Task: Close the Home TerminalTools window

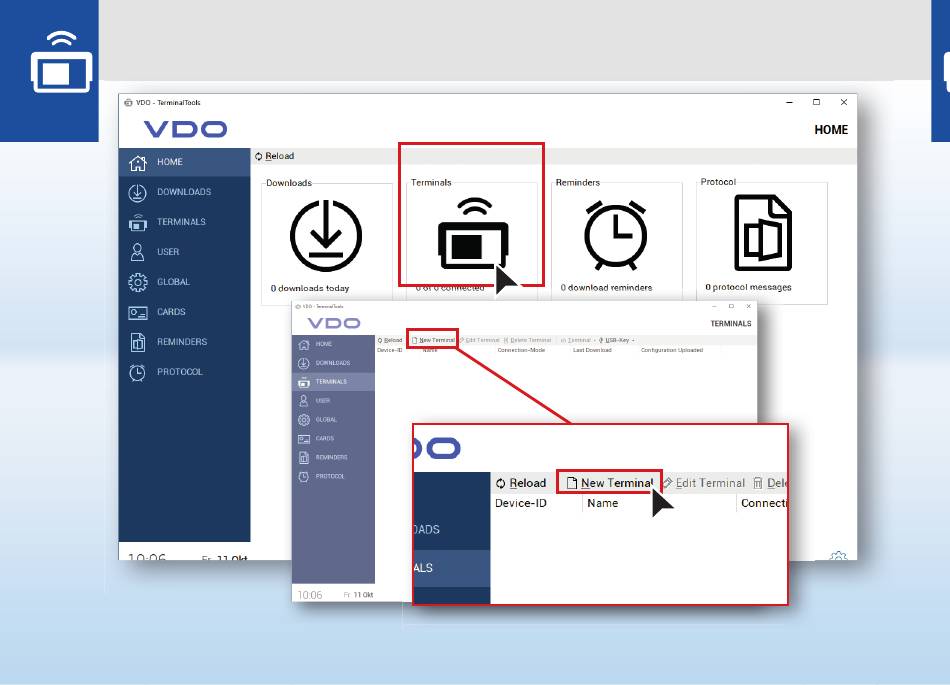Action: click(x=843, y=102)
